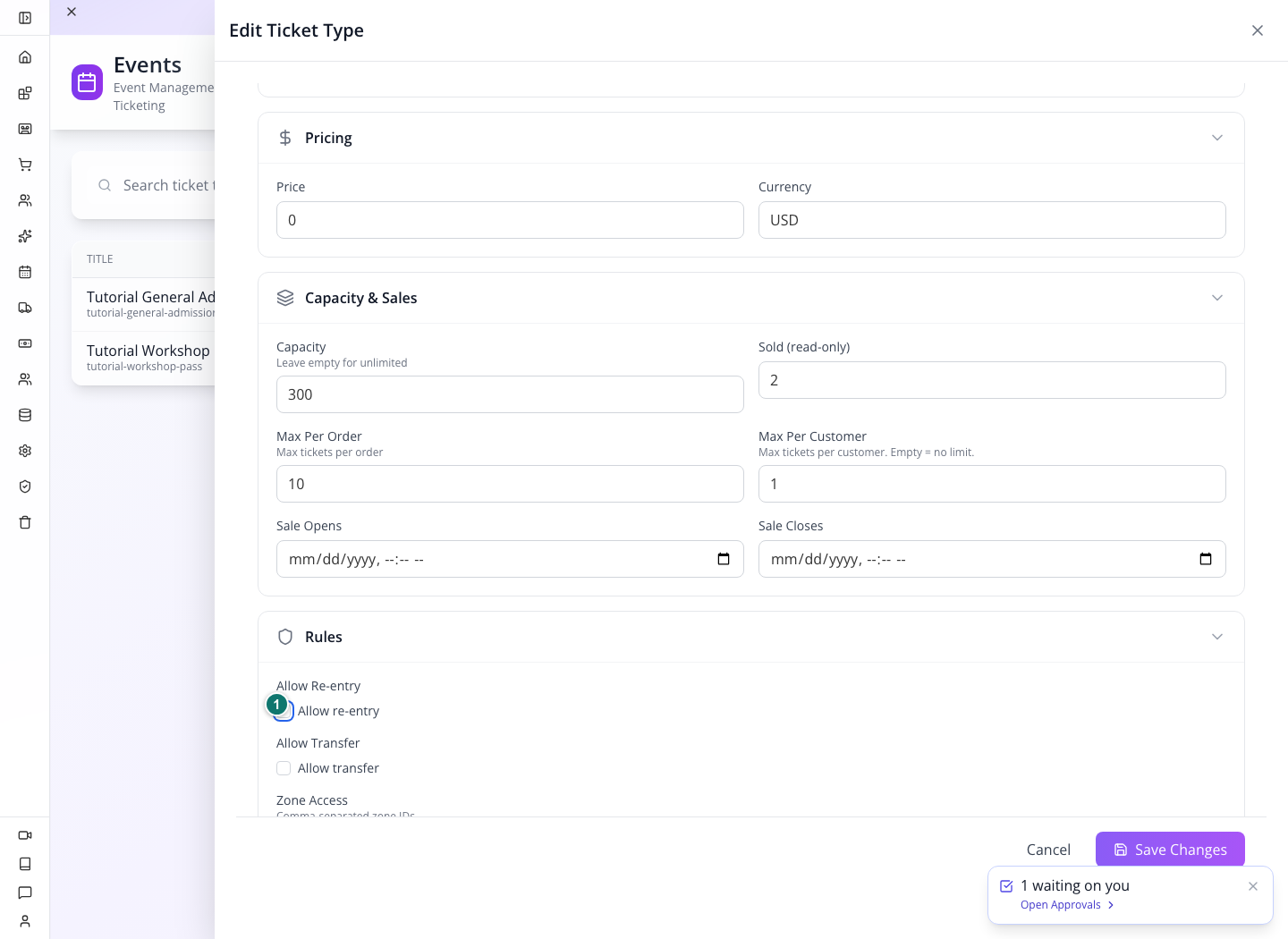Toggle the Allow re-entry checkbox

pos(284,711)
